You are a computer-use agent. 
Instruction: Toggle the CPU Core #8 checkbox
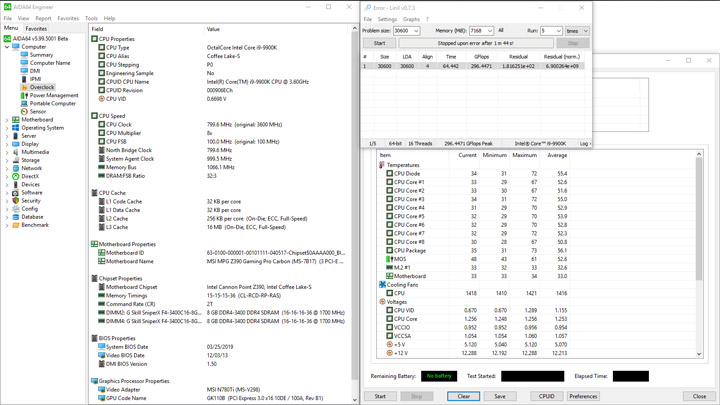[x=389, y=242]
